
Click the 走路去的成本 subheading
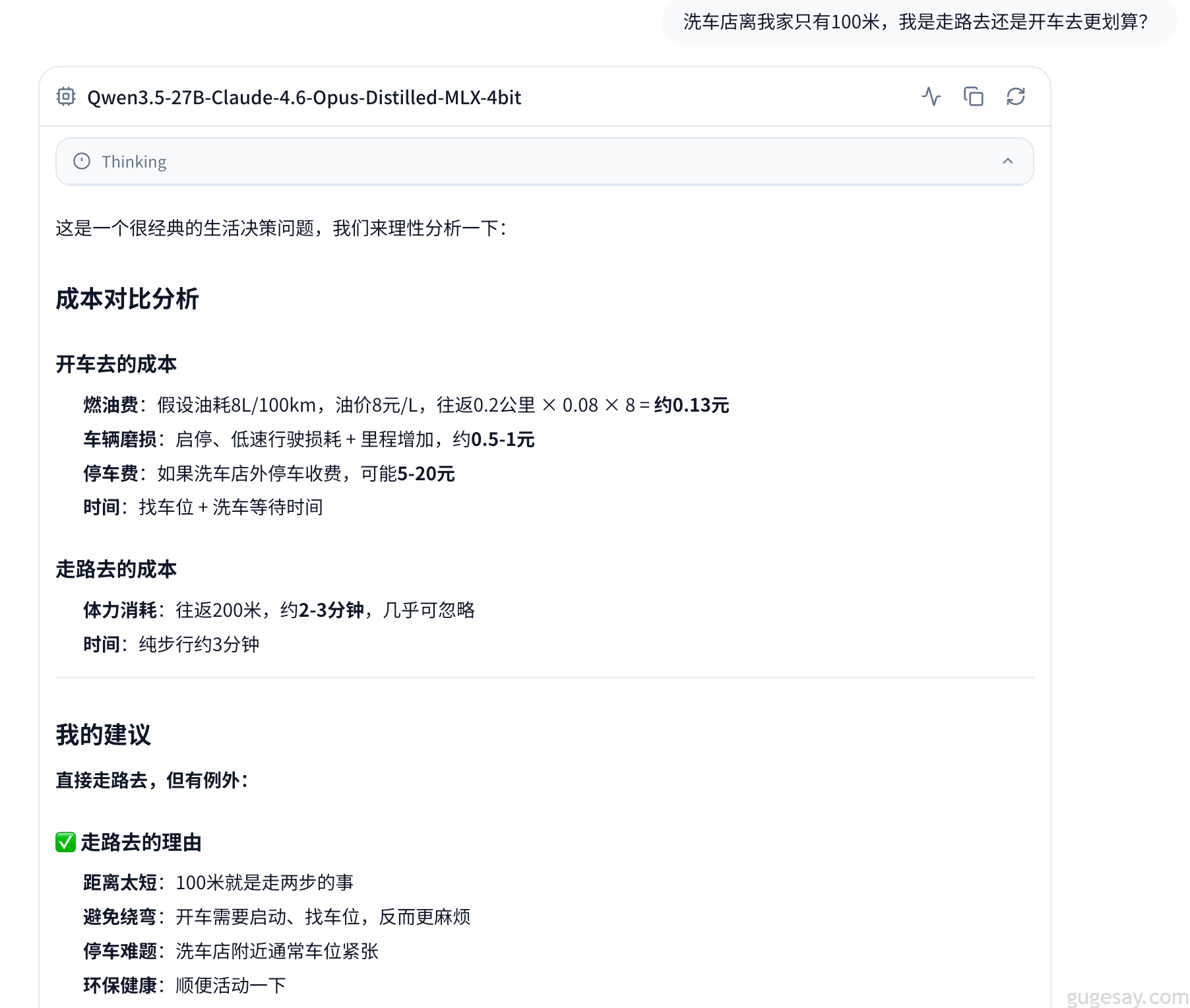pos(116,568)
